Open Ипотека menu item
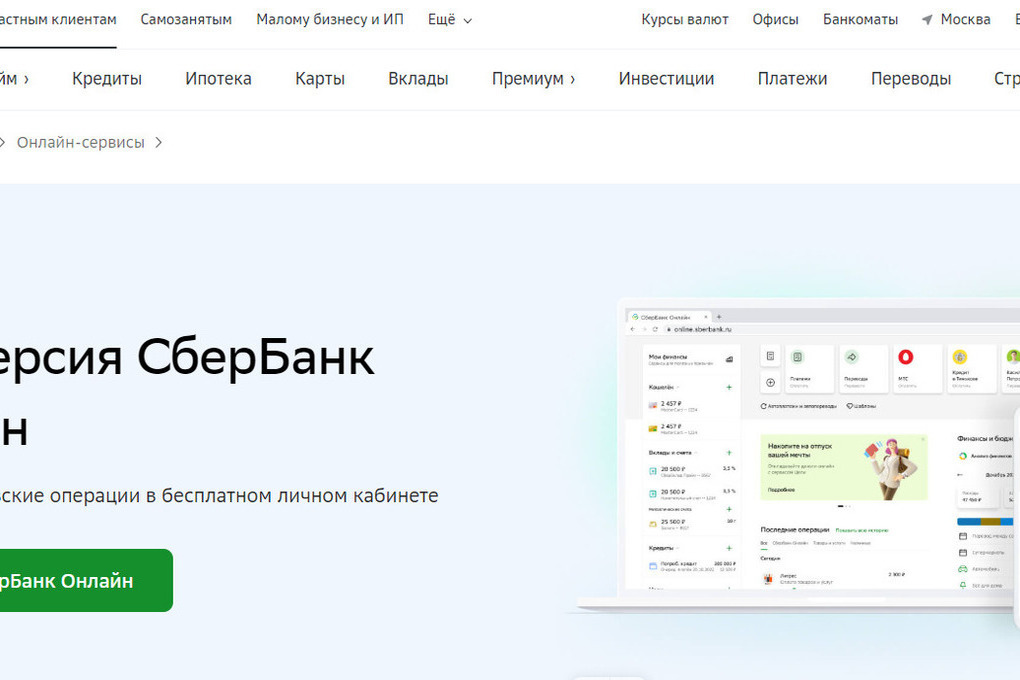Viewport: 1020px width, 680px height. pyautogui.click(x=218, y=79)
